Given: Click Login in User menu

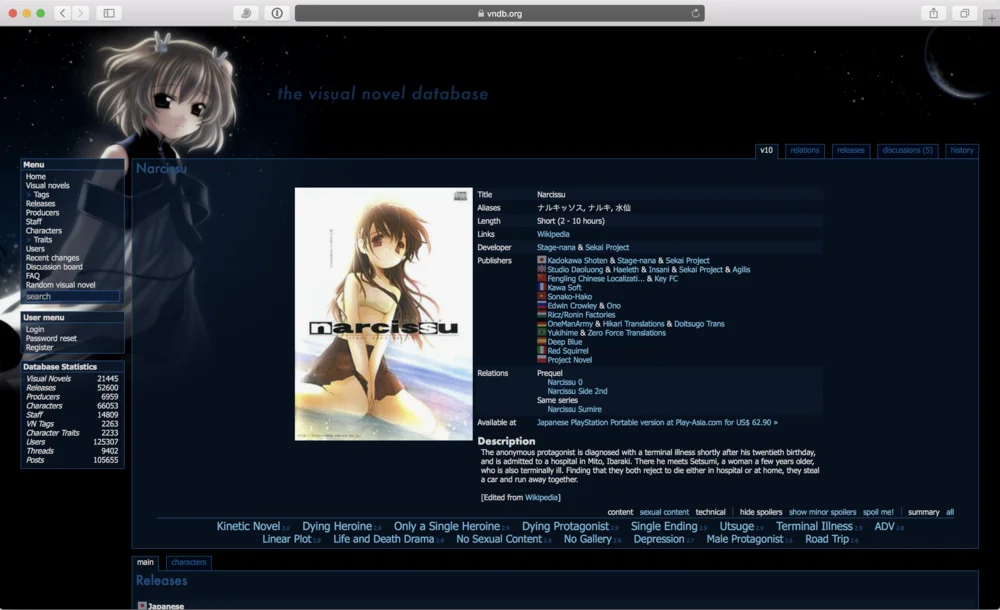Looking at the screenshot, I should 35,329.
